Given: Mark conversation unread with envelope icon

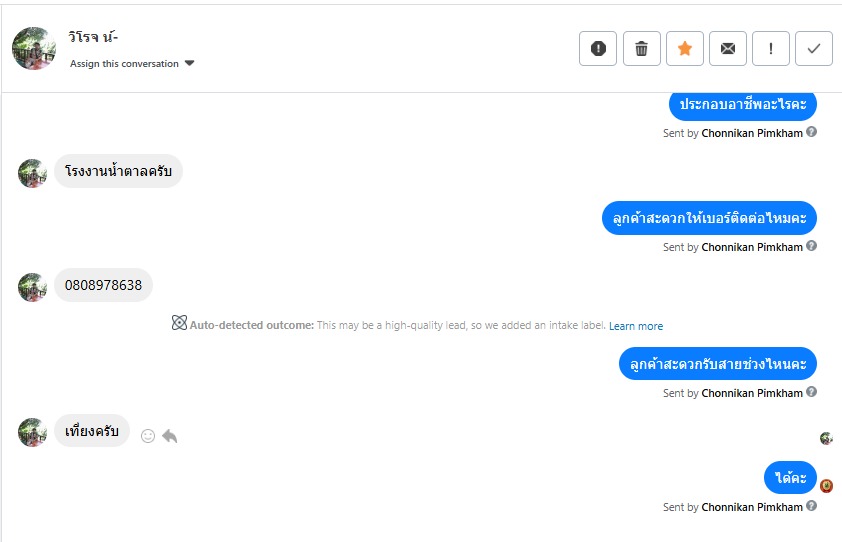Looking at the screenshot, I should click(x=728, y=48).
